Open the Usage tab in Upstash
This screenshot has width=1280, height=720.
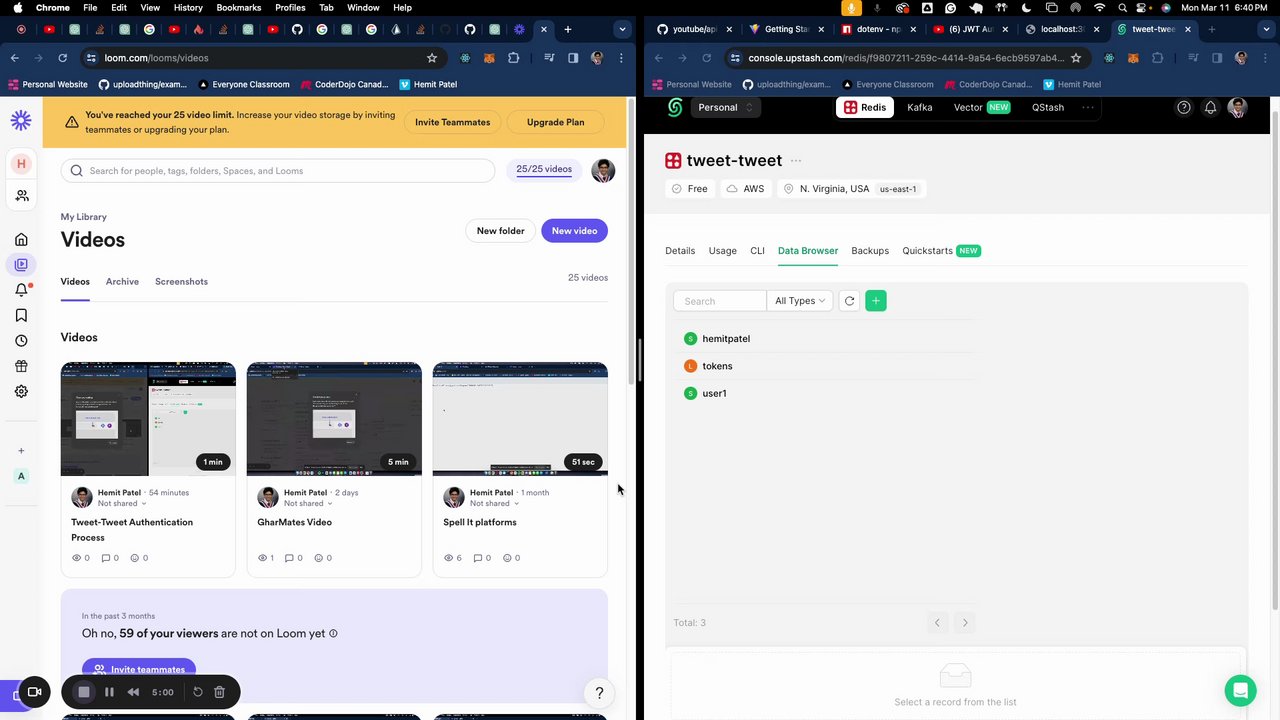723,251
